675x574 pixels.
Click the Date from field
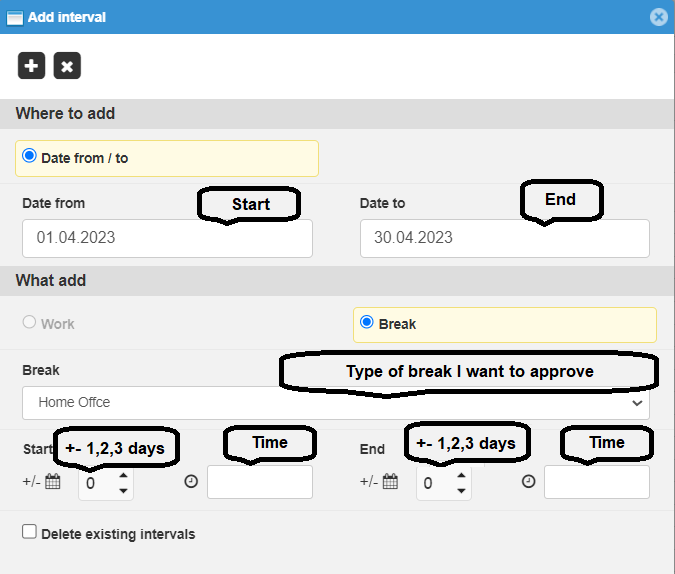(167, 238)
